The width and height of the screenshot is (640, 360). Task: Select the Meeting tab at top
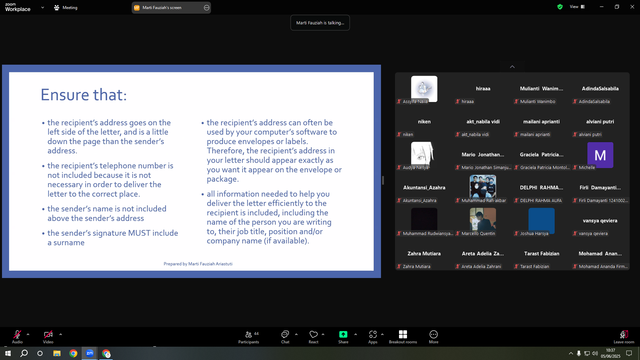point(66,7)
